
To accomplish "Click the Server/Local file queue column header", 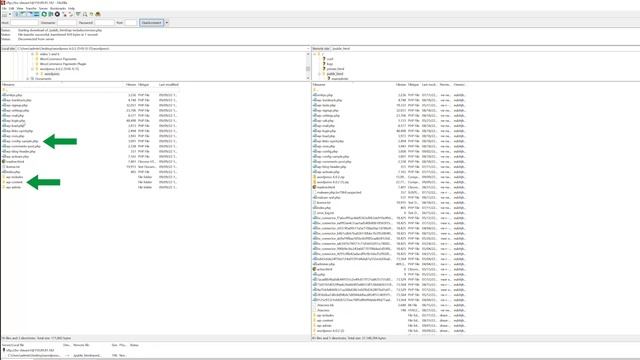I will (x=13, y=345).
